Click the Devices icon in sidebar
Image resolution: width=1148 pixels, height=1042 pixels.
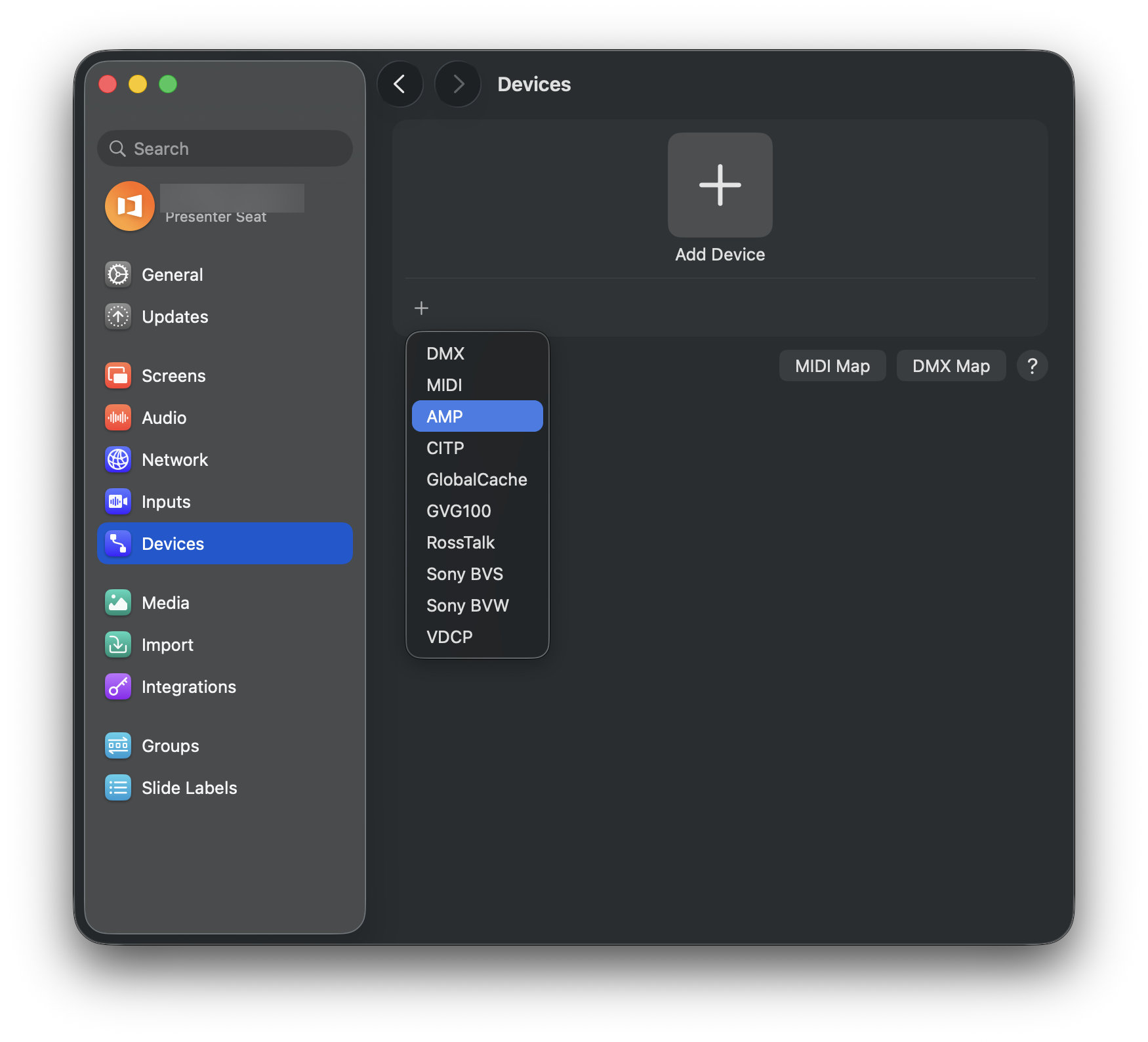118,543
